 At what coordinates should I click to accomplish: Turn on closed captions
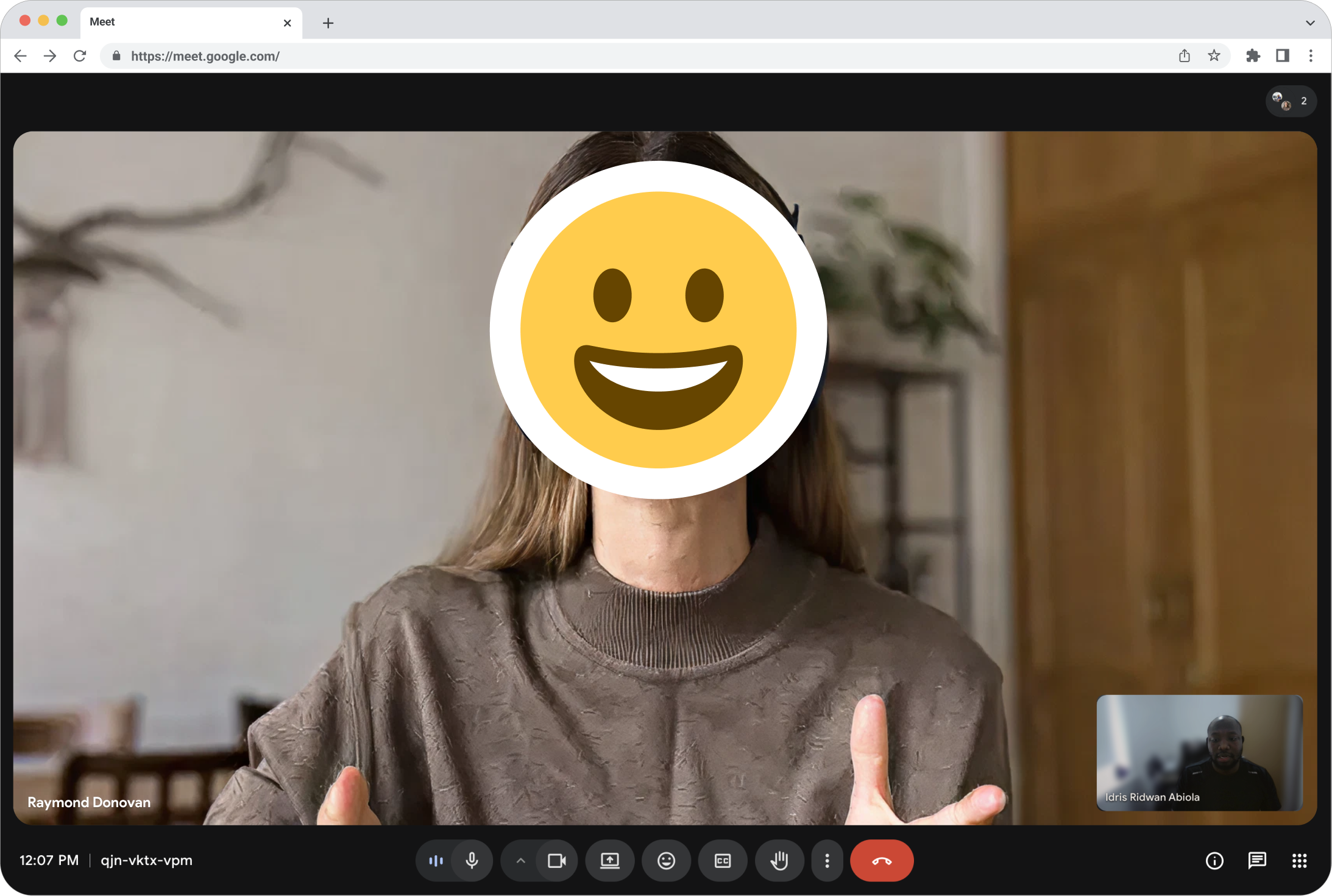pos(723,861)
